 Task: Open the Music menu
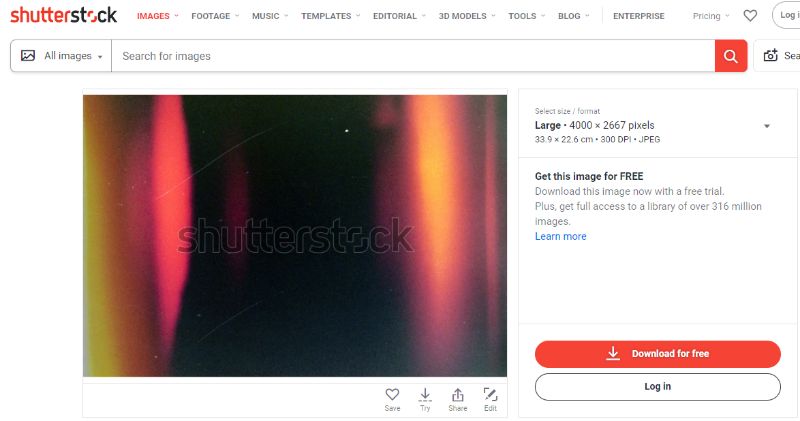point(270,16)
